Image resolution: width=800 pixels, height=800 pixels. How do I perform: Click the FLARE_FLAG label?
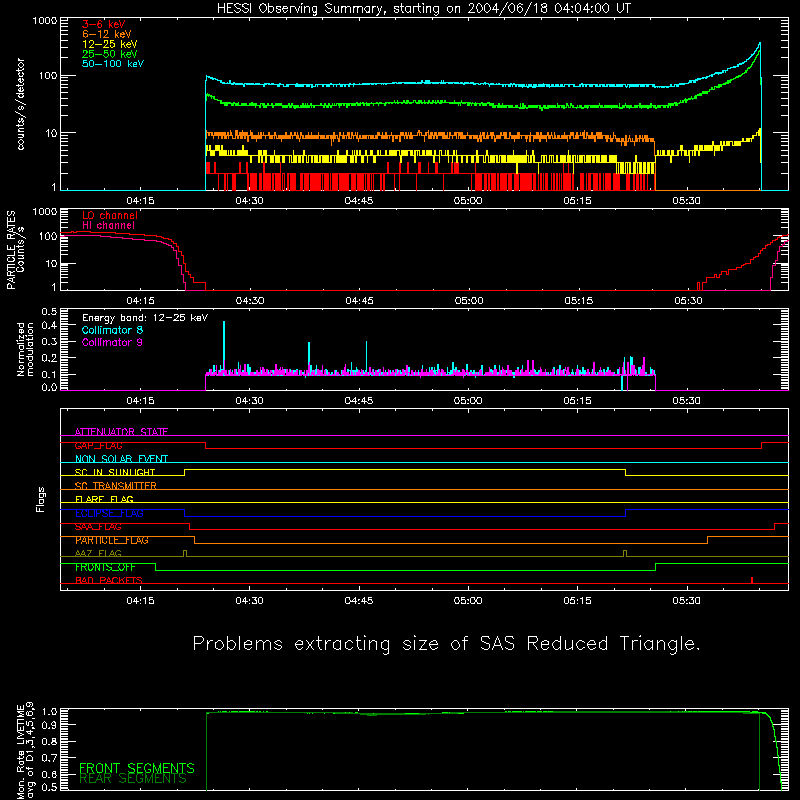coord(104,499)
